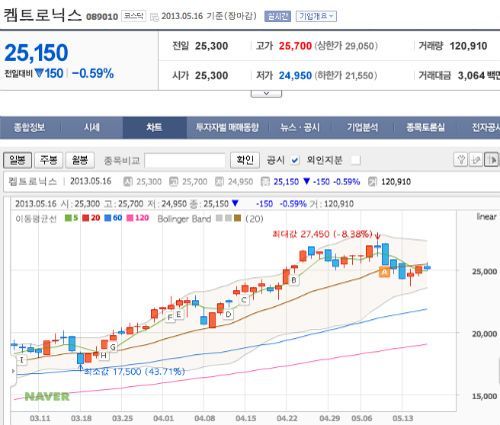The image size is (500, 425).
Task: Toggle the 공시 checkbox
Action: pyautogui.click(x=295, y=160)
